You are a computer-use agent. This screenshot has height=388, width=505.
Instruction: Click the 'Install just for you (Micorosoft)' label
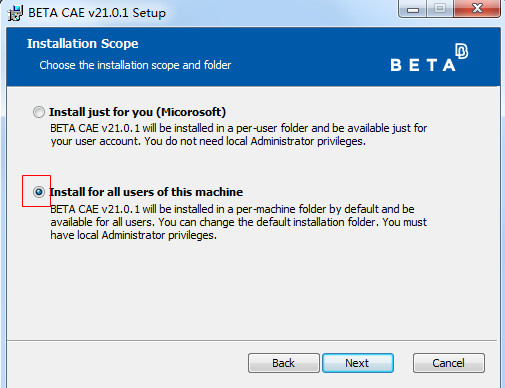coord(137,112)
